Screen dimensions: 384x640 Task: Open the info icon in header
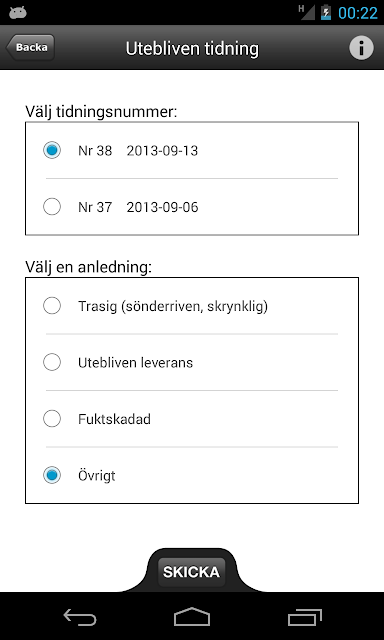tap(361, 48)
